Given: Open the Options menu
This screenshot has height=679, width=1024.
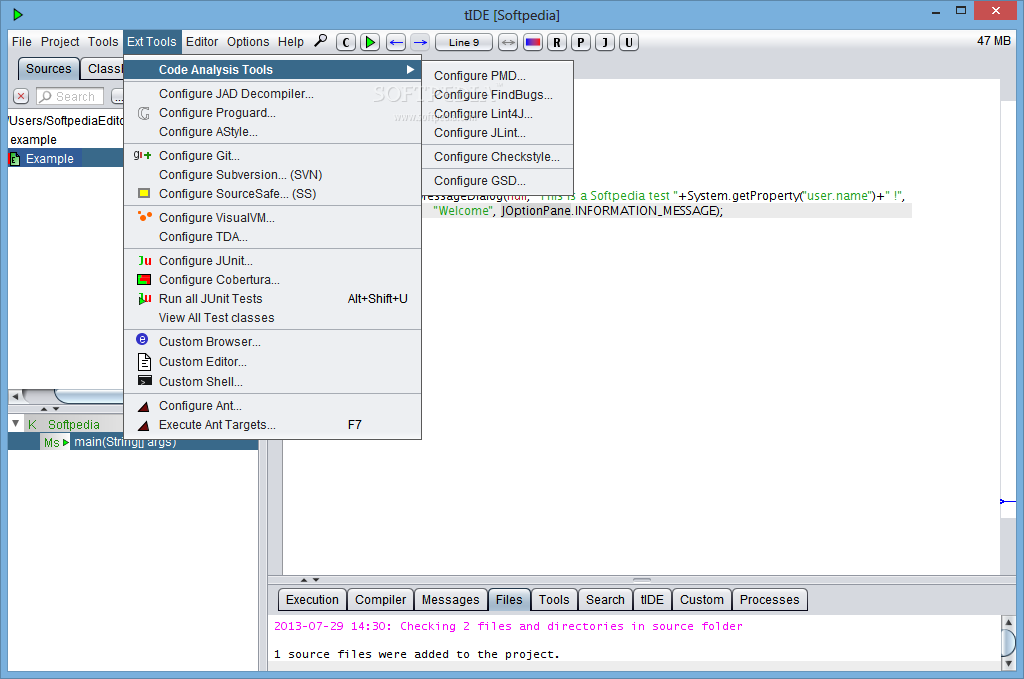Looking at the screenshot, I should [x=248, y=42].
